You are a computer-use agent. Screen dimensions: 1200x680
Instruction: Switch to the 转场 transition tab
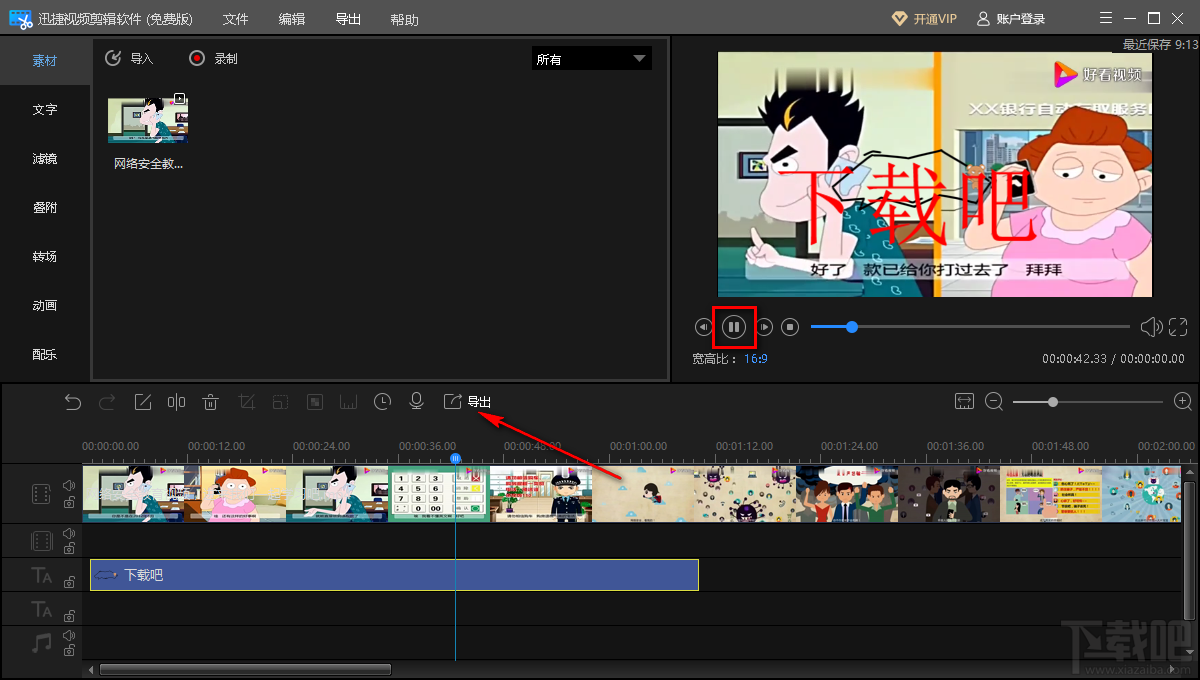(x=45, y=257)
